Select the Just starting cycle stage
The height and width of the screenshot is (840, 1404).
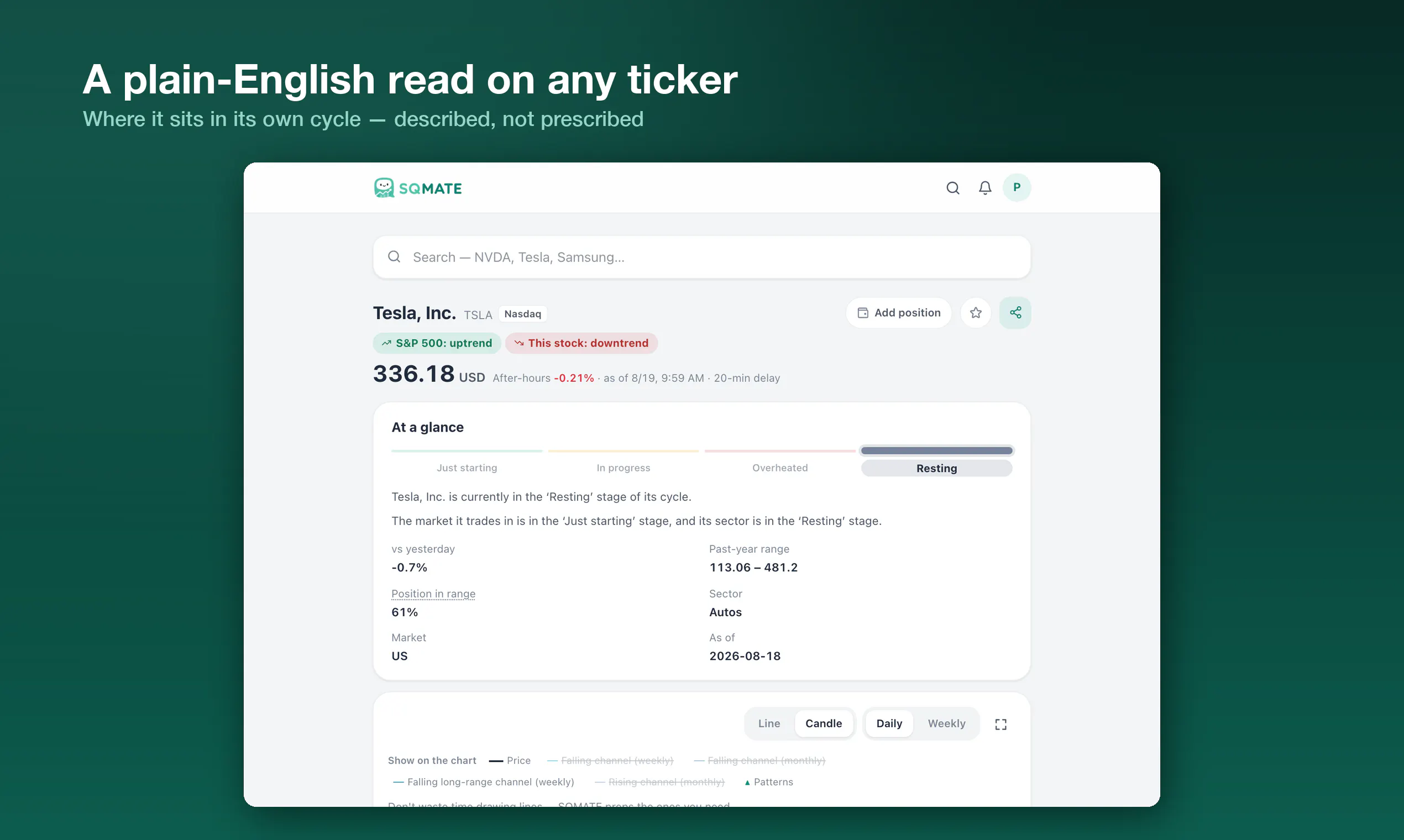click(467, 468)
